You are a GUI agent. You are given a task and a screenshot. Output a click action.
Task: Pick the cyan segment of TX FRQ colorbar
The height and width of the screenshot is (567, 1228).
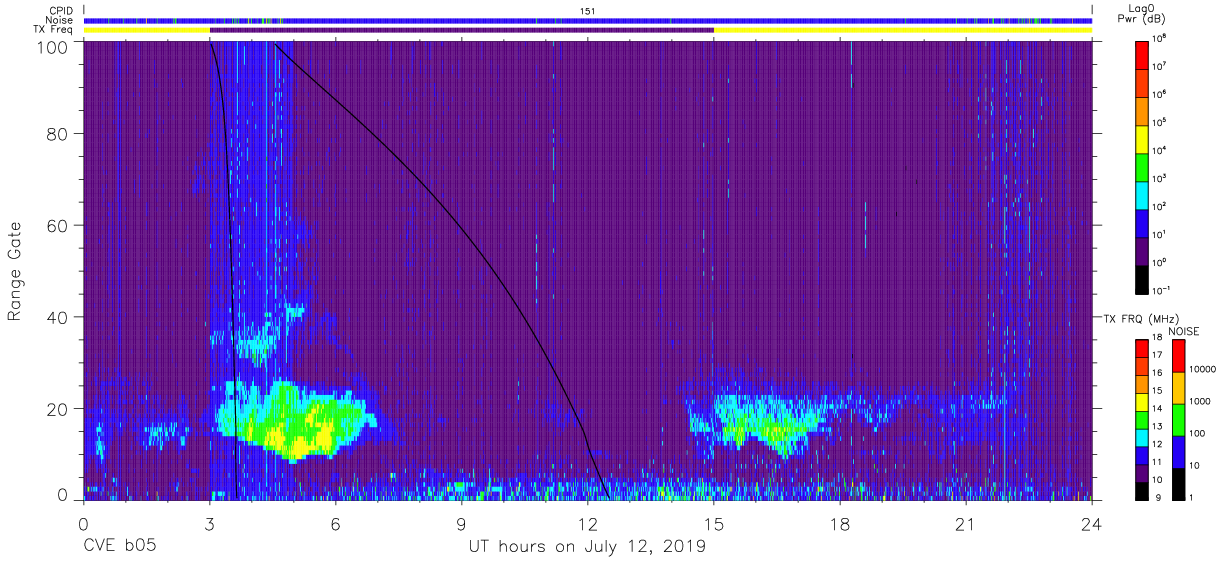tap(1142, 437)
